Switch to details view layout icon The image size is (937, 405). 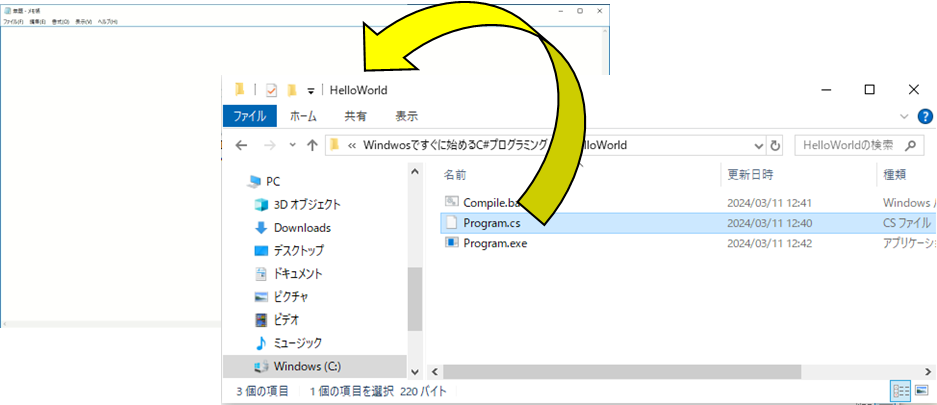point(901,391)
